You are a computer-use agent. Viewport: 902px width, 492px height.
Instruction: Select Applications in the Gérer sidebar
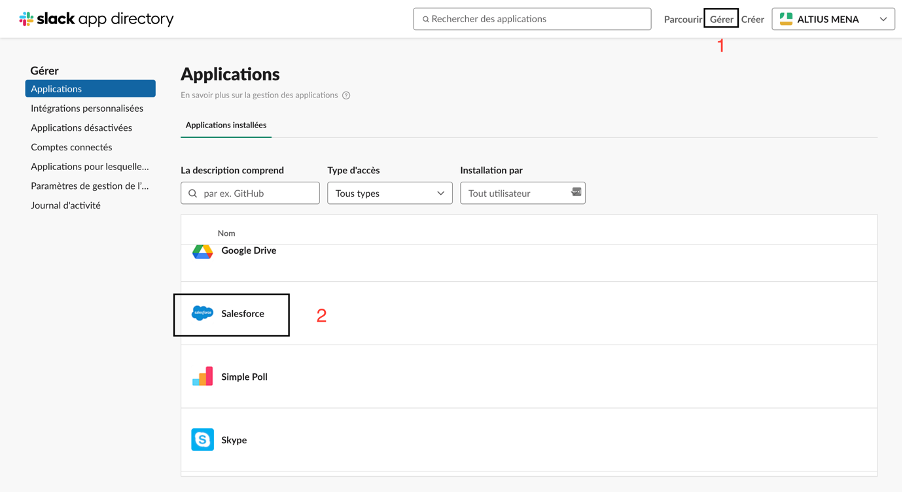click(x=90, y=89)
